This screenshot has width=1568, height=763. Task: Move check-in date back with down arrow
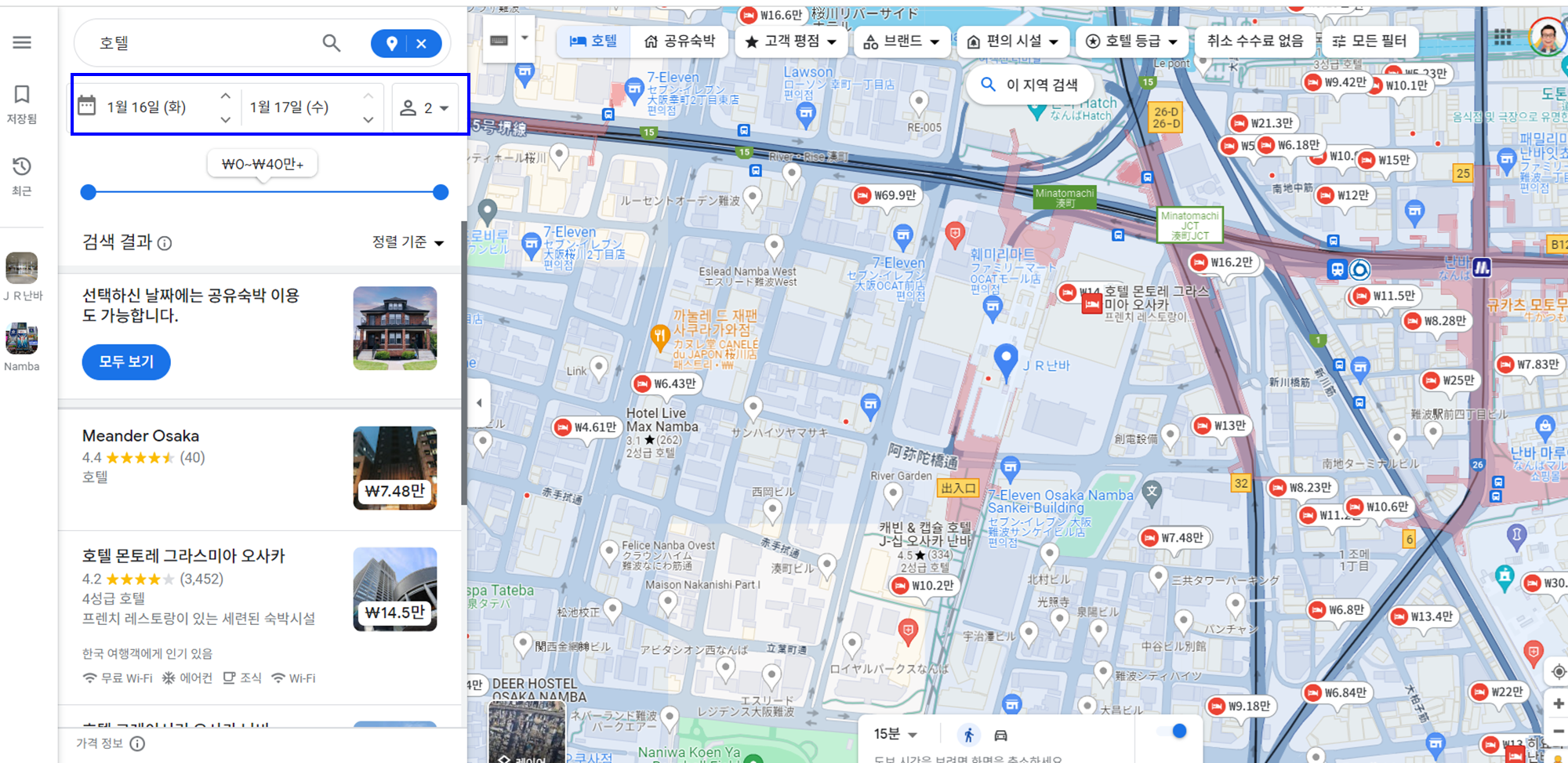pos(225,119)
